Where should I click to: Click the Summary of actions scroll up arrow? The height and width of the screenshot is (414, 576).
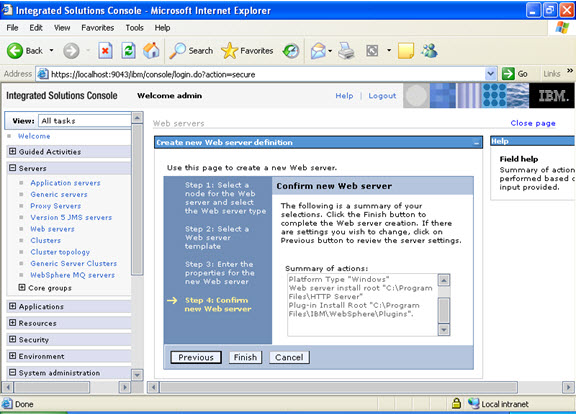tap(444, 280)
